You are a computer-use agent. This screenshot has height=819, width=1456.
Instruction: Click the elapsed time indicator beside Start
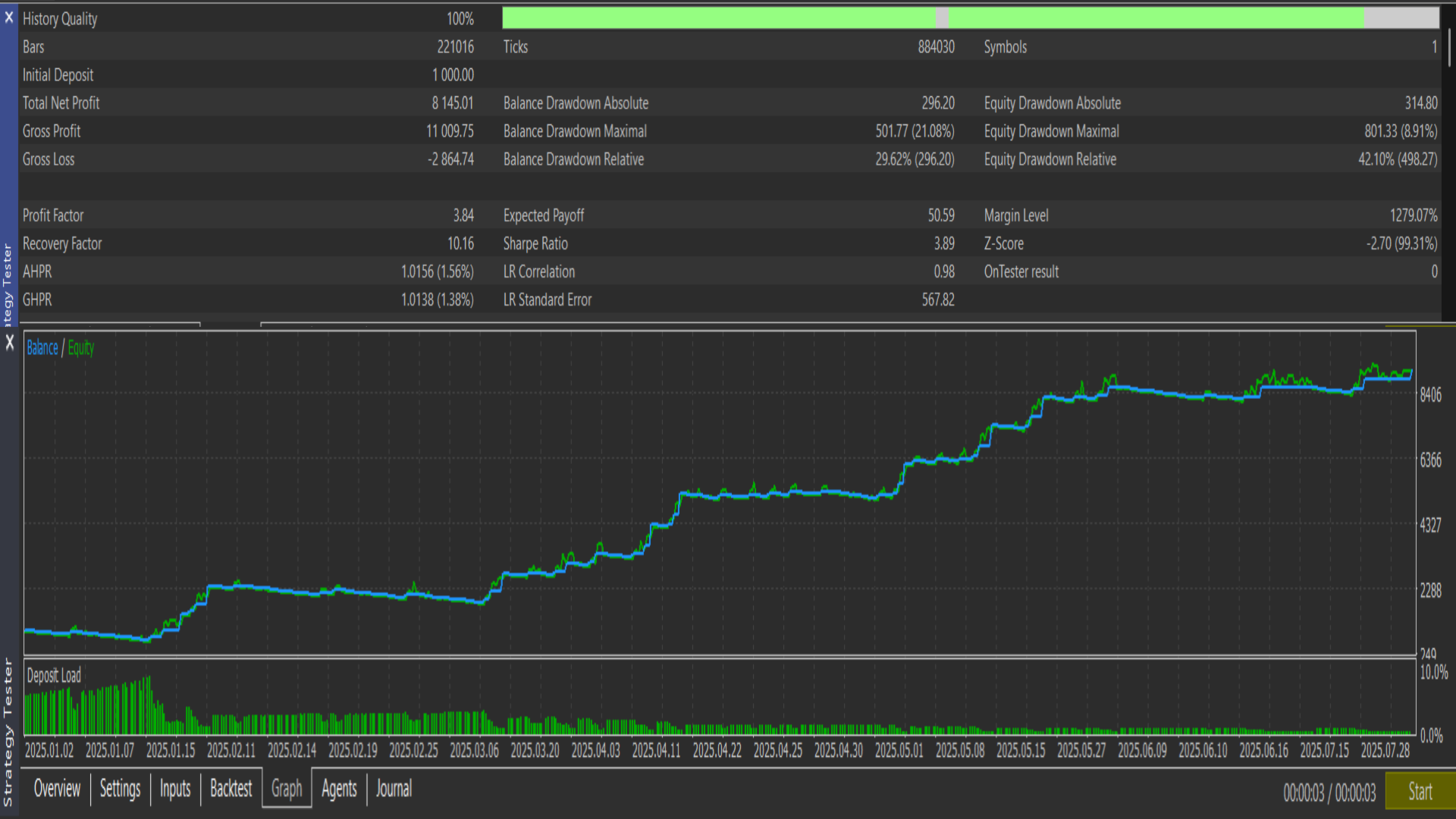coord(1329,793)
